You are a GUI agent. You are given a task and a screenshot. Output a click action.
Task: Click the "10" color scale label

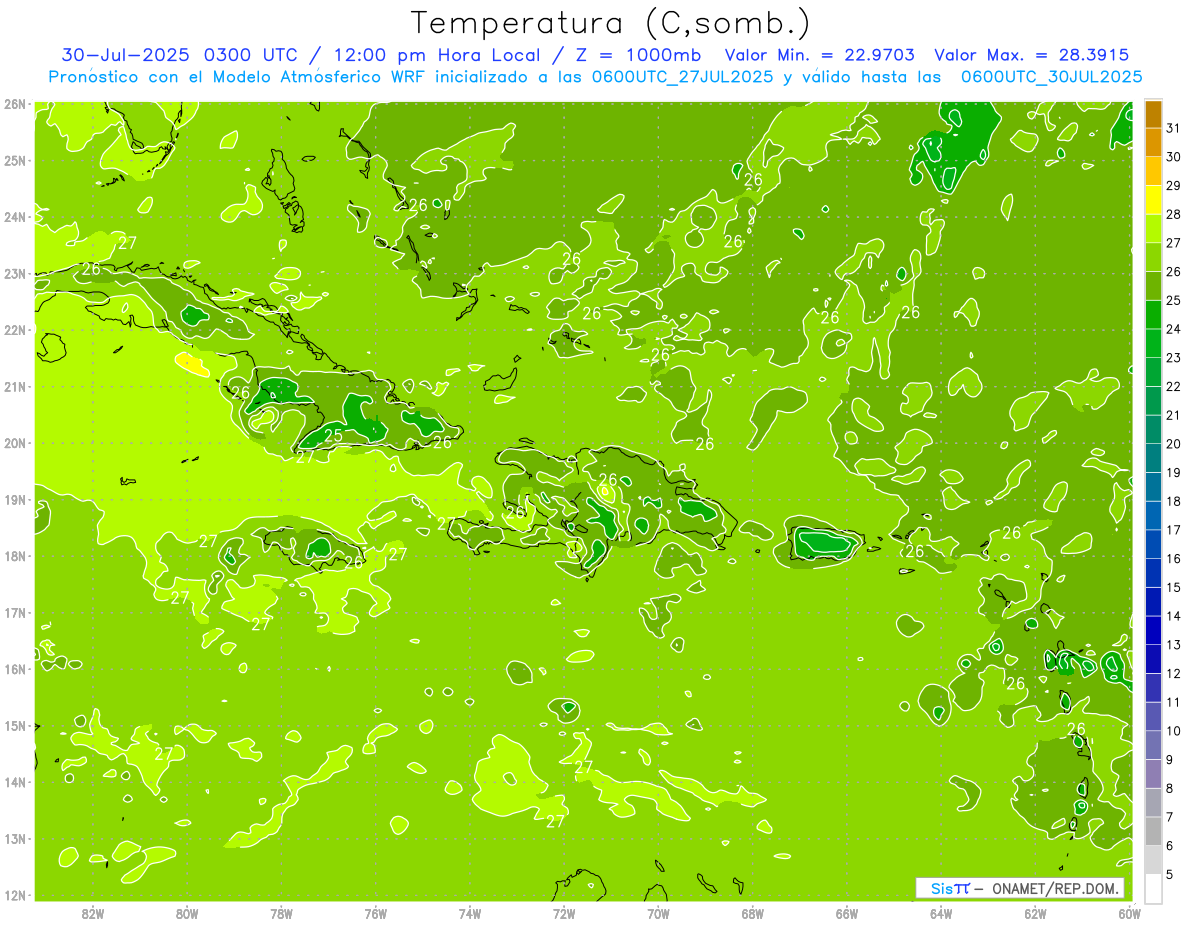pyautogui.click(x=1174, y=731)
